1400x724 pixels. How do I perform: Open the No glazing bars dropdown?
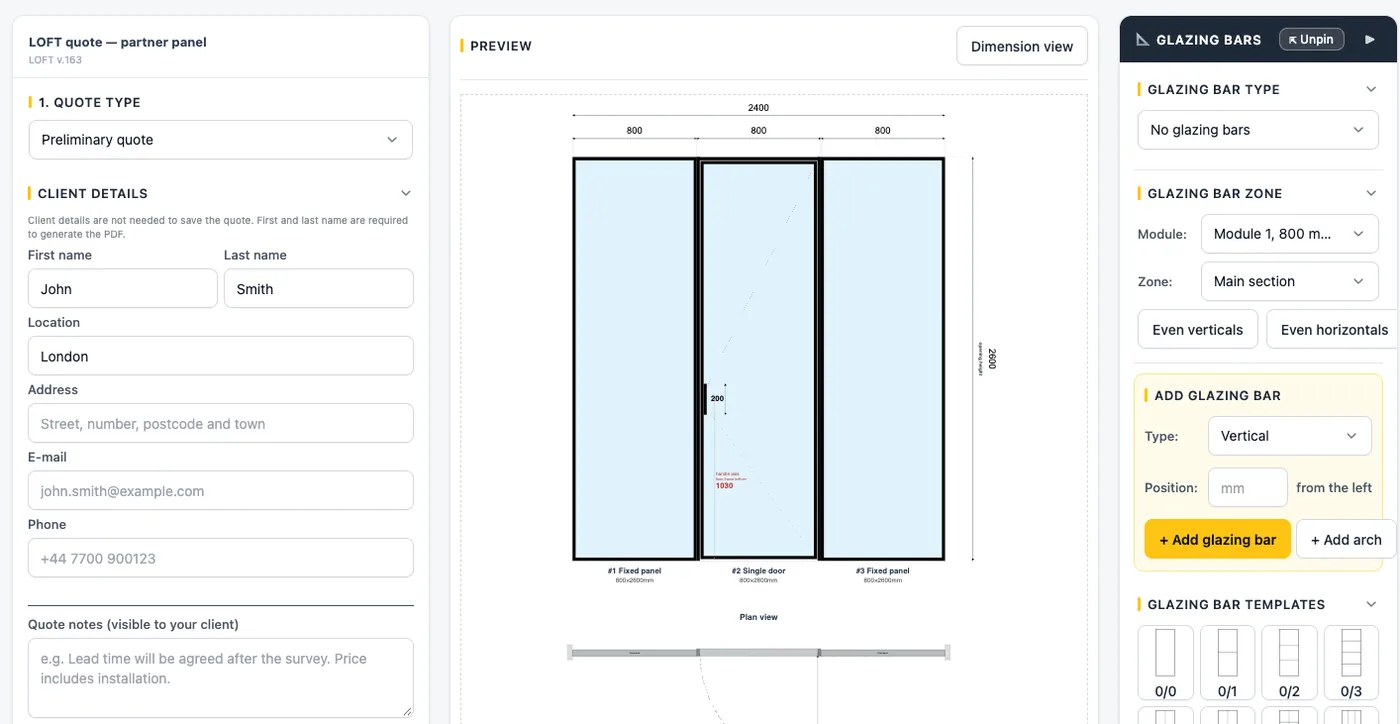click(1258, 130)
